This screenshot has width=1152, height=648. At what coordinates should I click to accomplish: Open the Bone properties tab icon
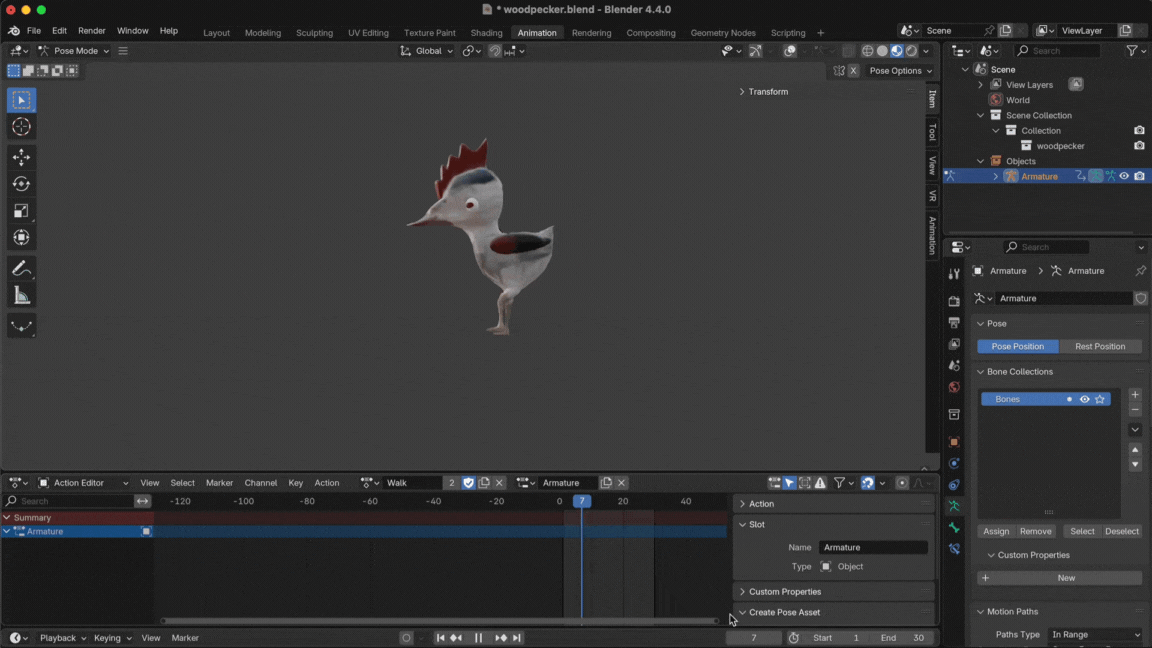click(954, 528)
